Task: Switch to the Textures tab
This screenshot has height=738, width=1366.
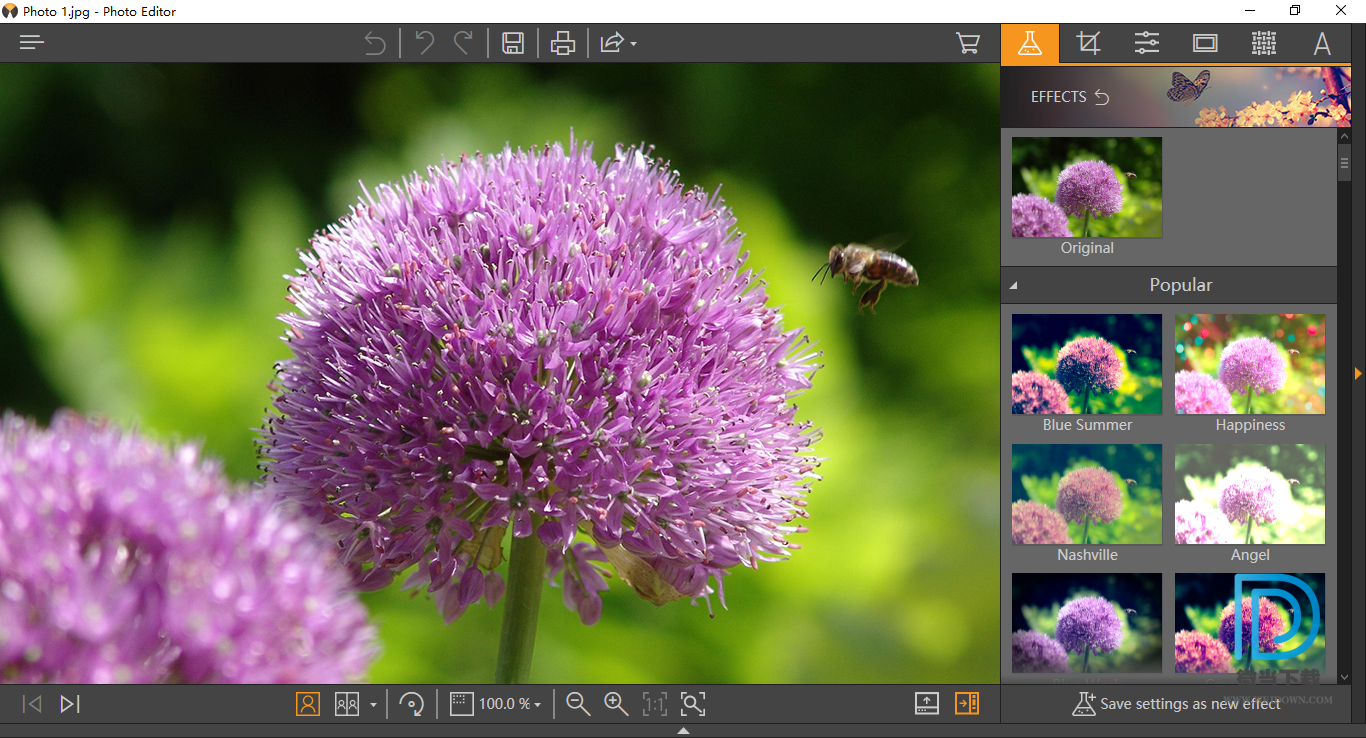Action: (1264, 43)
